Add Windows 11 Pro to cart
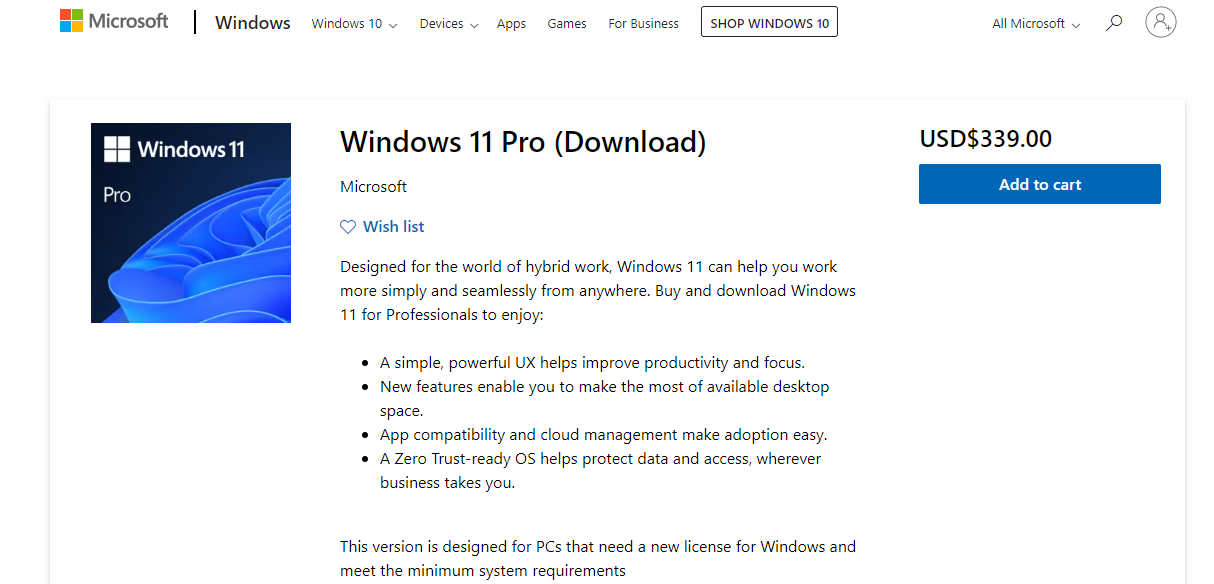 click(x=1039, y=184)
